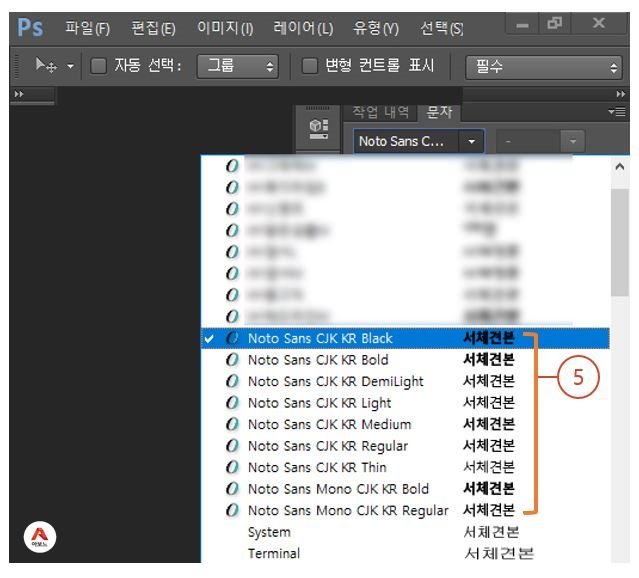
Task: Switch to the 문자 tab
Action: 439,112
